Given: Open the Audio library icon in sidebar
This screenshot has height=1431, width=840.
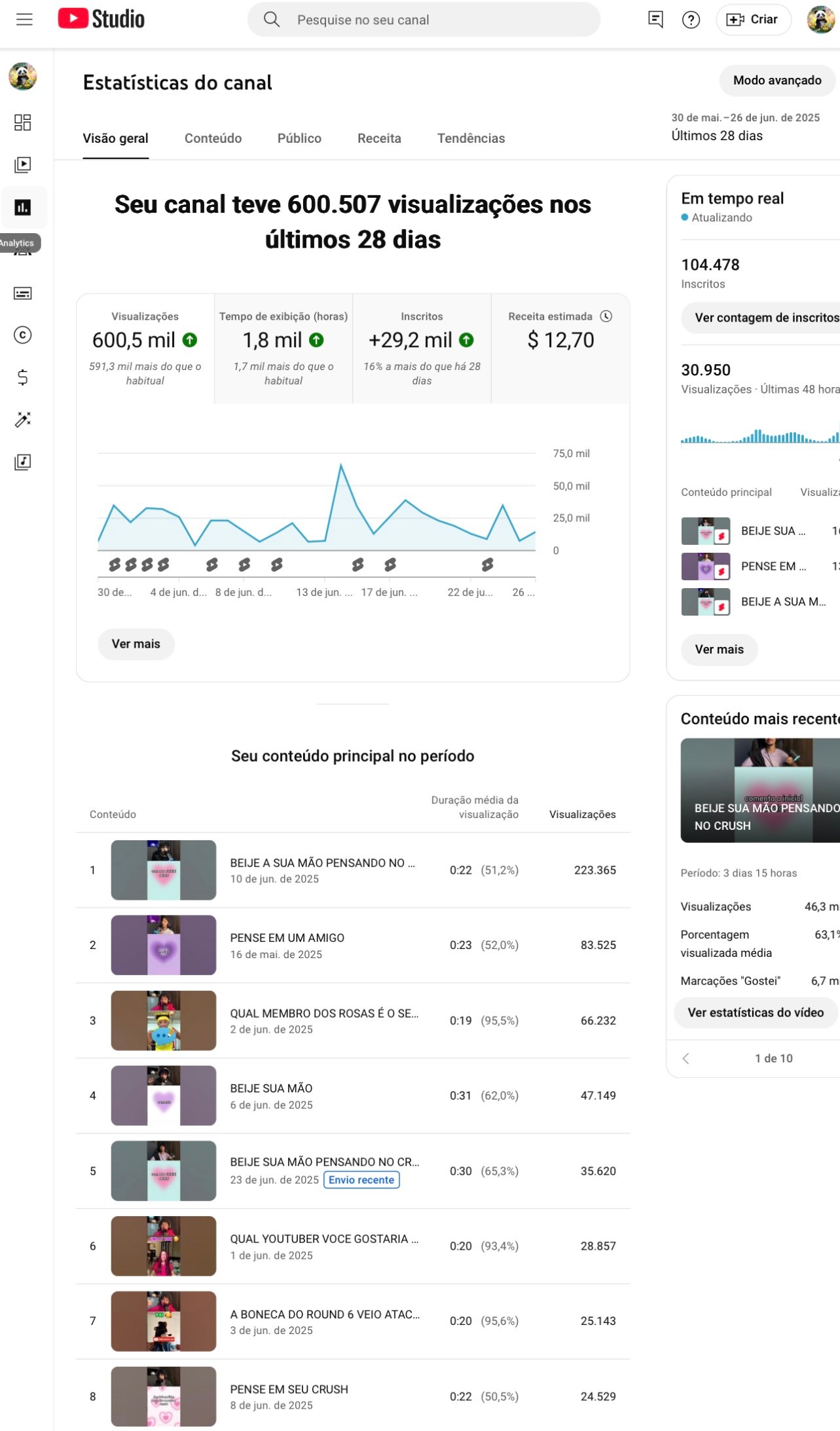Looking at the screenshot, I should [23, 462].
